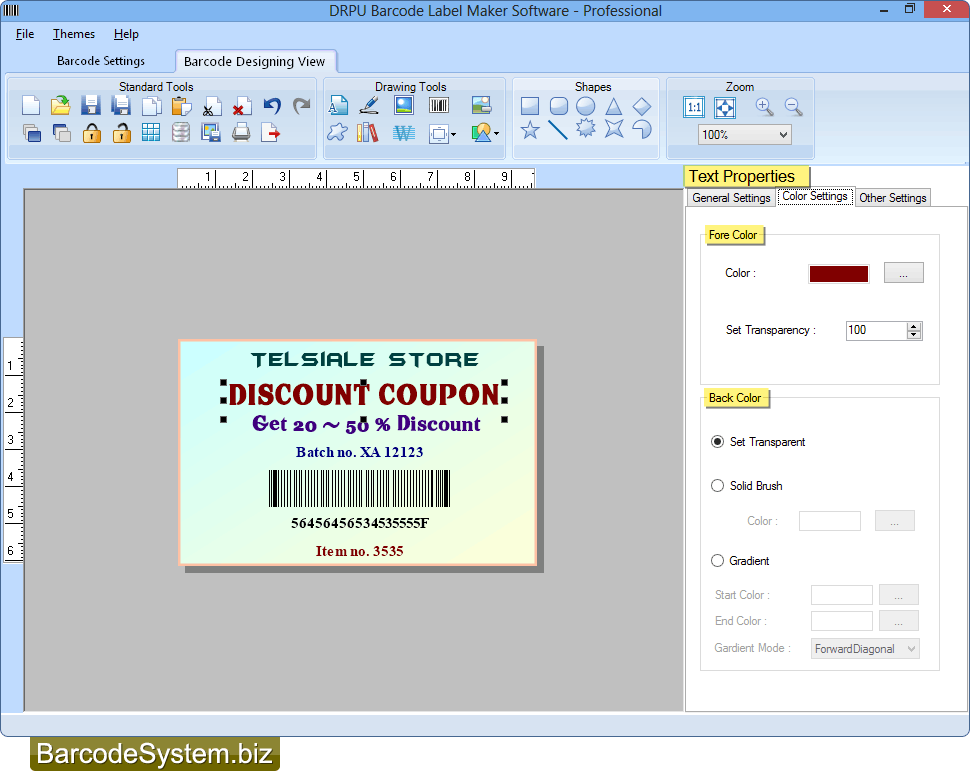Viewport: 970px width, 771px height.
Task: Open the Themes menu
Action: point(74,34)
